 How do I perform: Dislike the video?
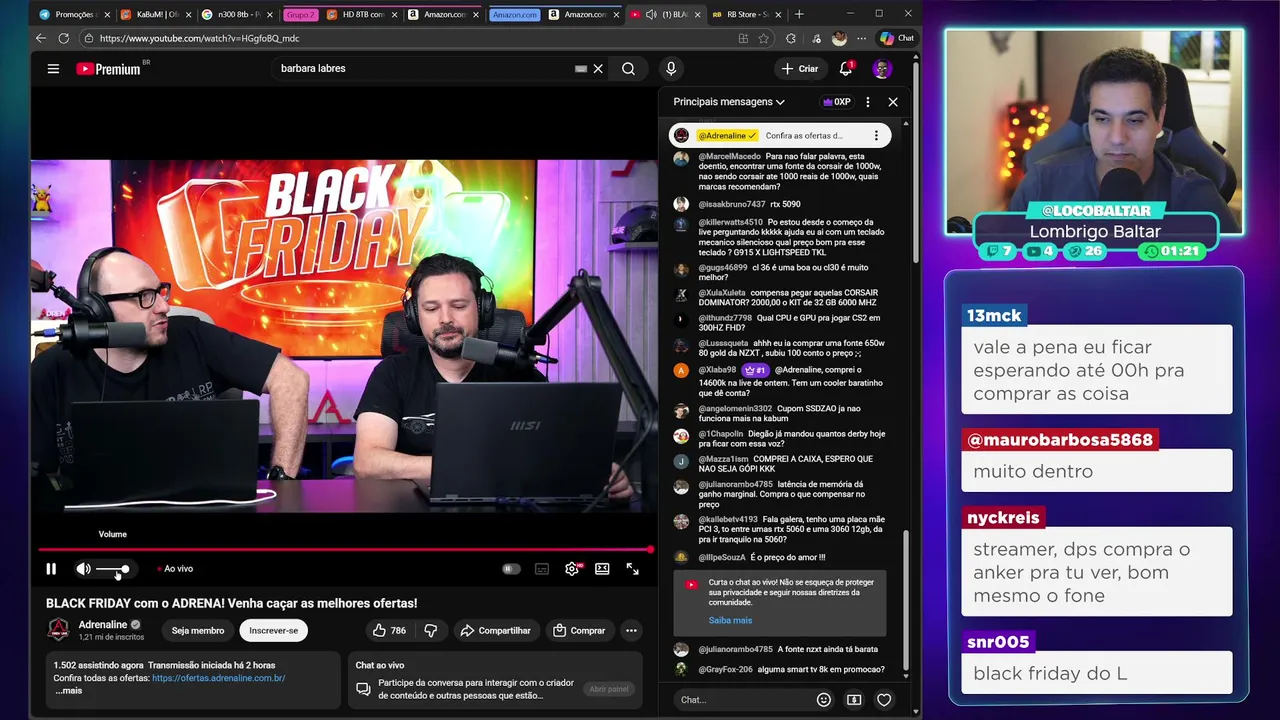[431, 631]
